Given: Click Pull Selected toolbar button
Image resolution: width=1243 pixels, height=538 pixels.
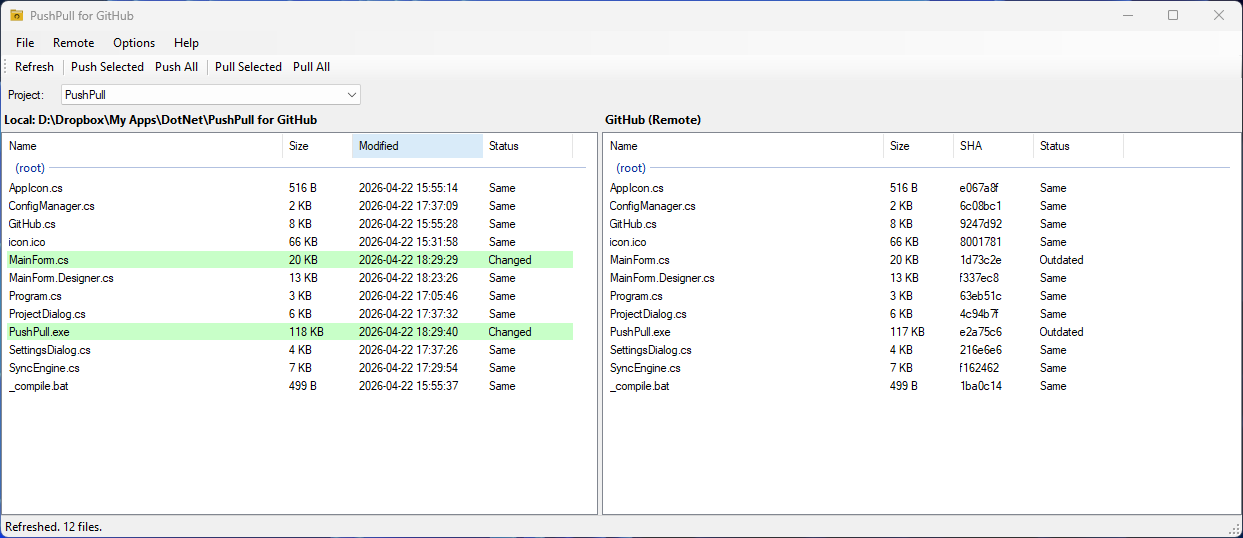Looking at the screenshot, I should [248, 67].
